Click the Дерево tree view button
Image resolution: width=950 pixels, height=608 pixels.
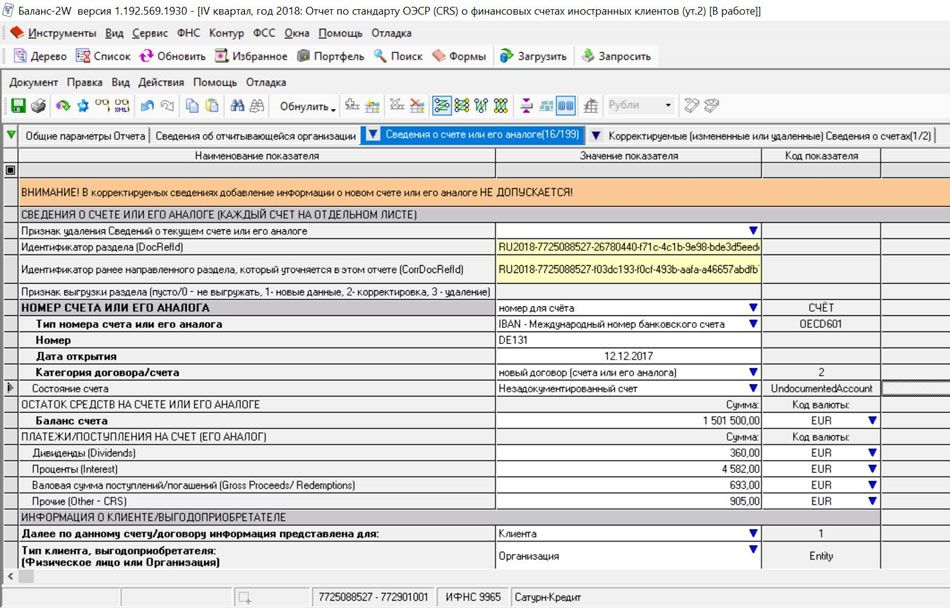[x=40, y=56]
